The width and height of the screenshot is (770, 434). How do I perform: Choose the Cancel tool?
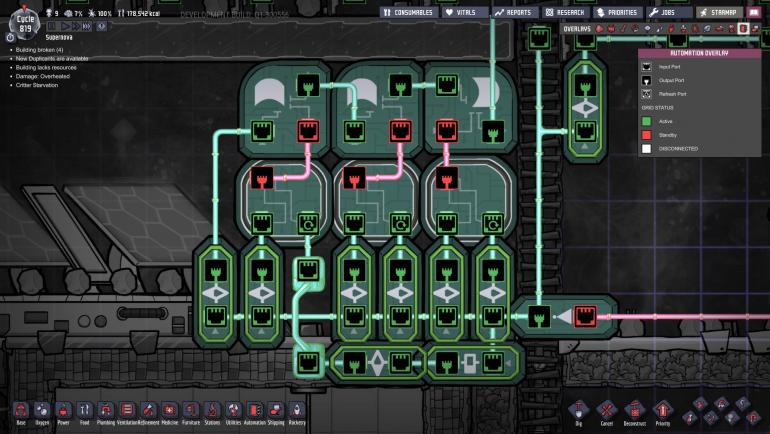point(606,411)
